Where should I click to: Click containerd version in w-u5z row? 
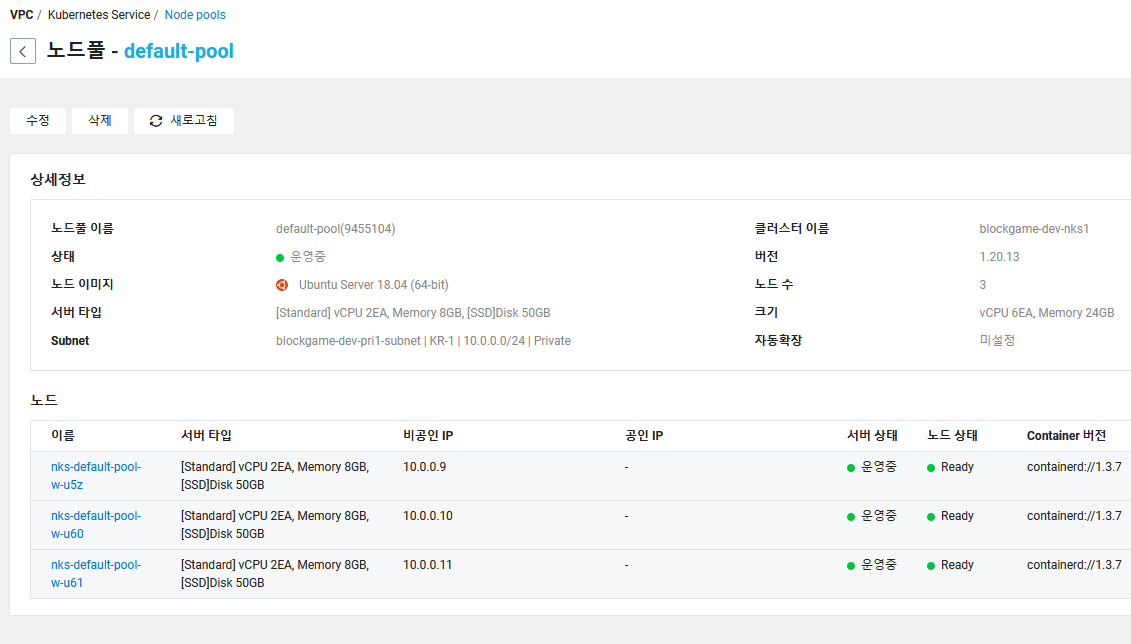pyautogui.click(x=1074, y=467)
